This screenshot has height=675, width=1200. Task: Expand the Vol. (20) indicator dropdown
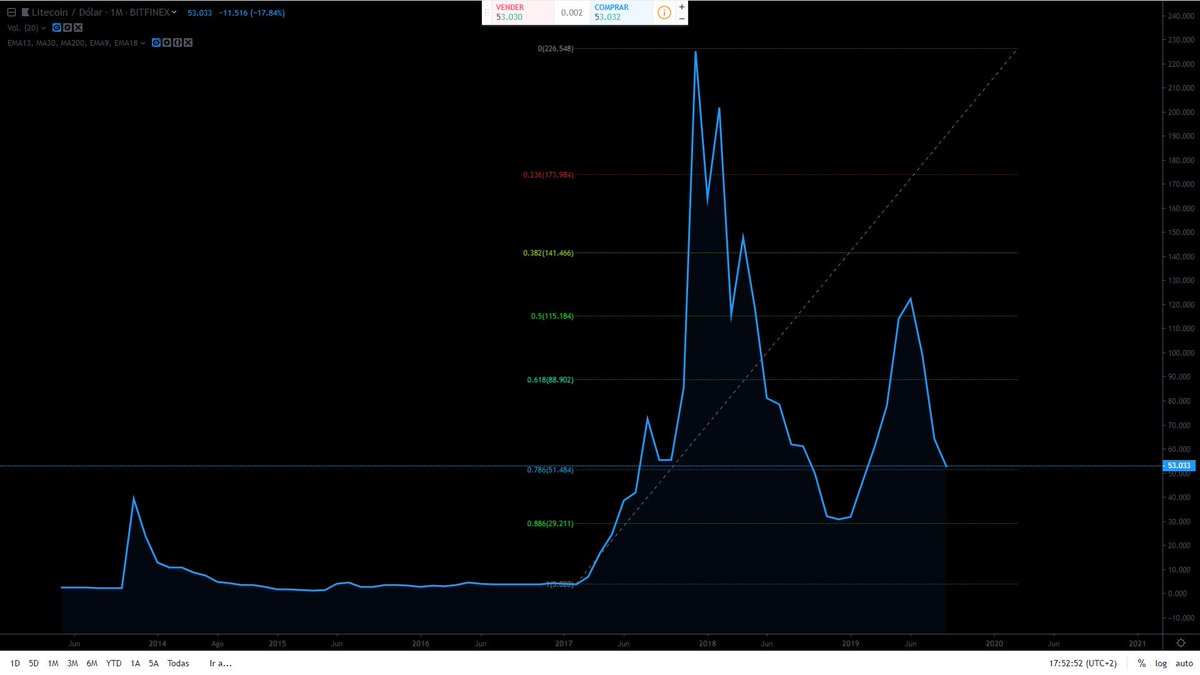43,28
